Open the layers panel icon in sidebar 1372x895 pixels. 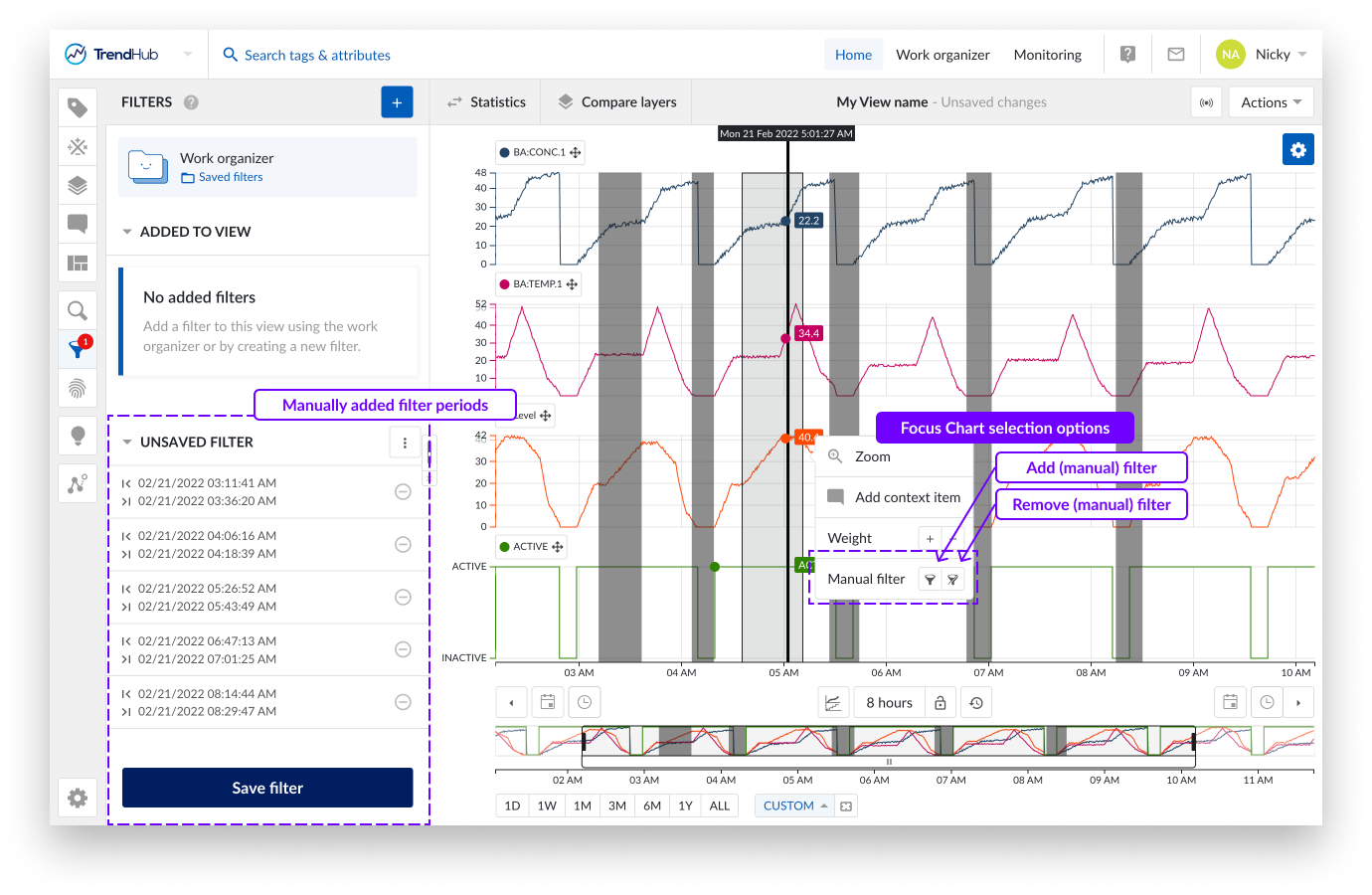coord(78,186)
